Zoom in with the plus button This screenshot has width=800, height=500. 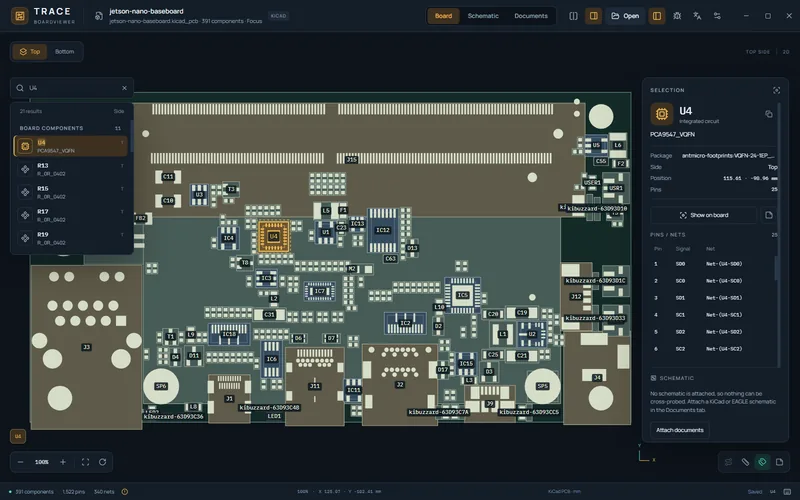tap(63, 462)
